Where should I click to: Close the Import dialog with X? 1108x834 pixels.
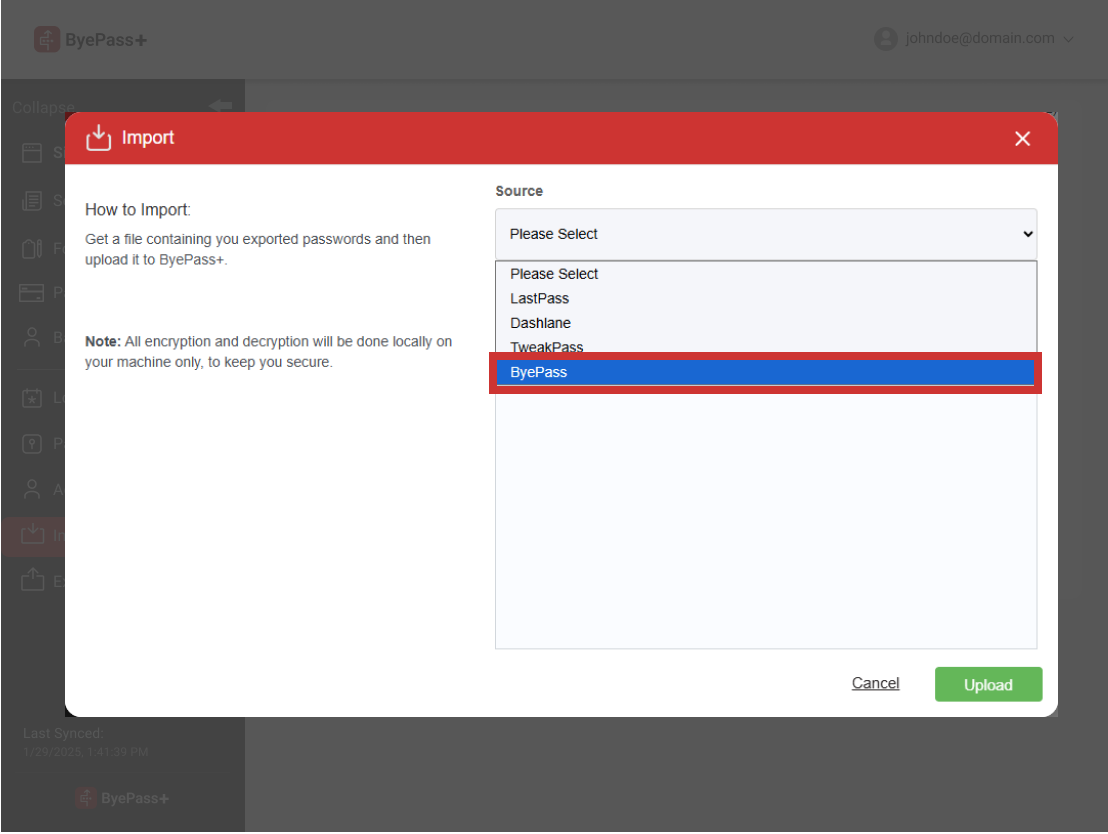tap(1022, 139)
